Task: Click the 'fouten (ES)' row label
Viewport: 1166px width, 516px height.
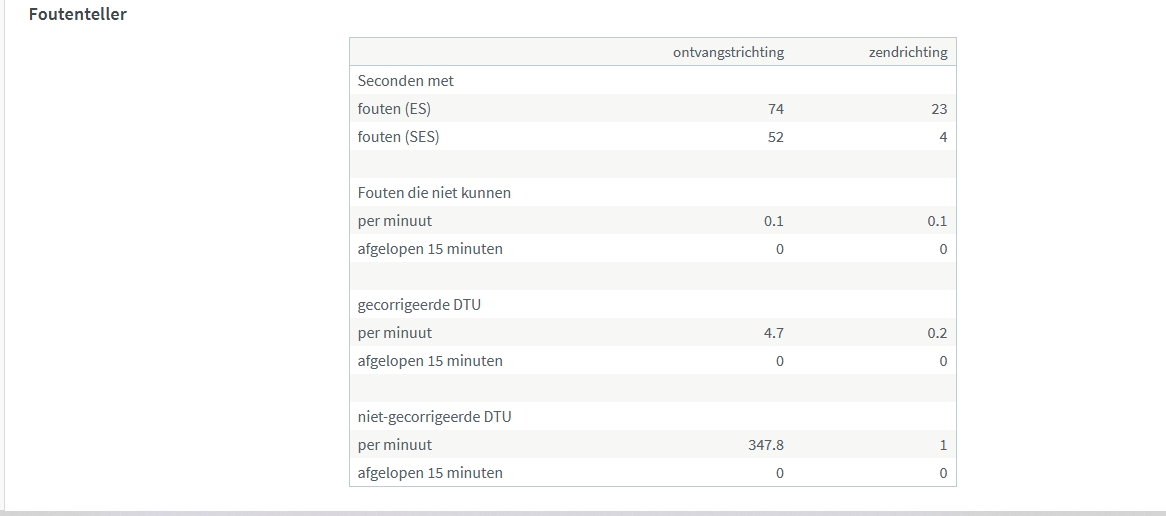Action: 394,109
